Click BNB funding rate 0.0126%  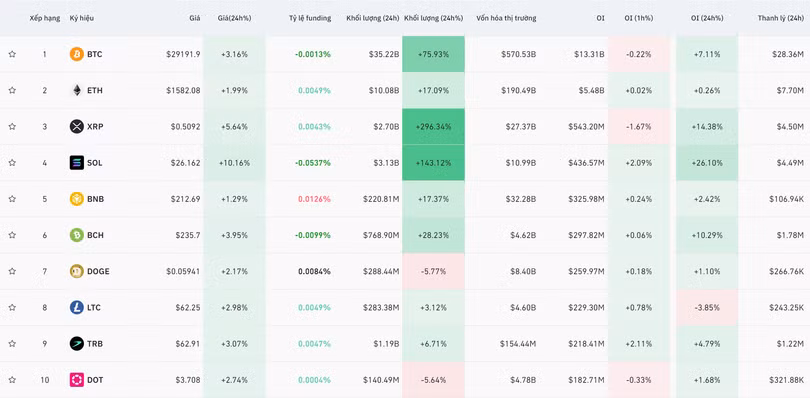click(x=314, y=199)
